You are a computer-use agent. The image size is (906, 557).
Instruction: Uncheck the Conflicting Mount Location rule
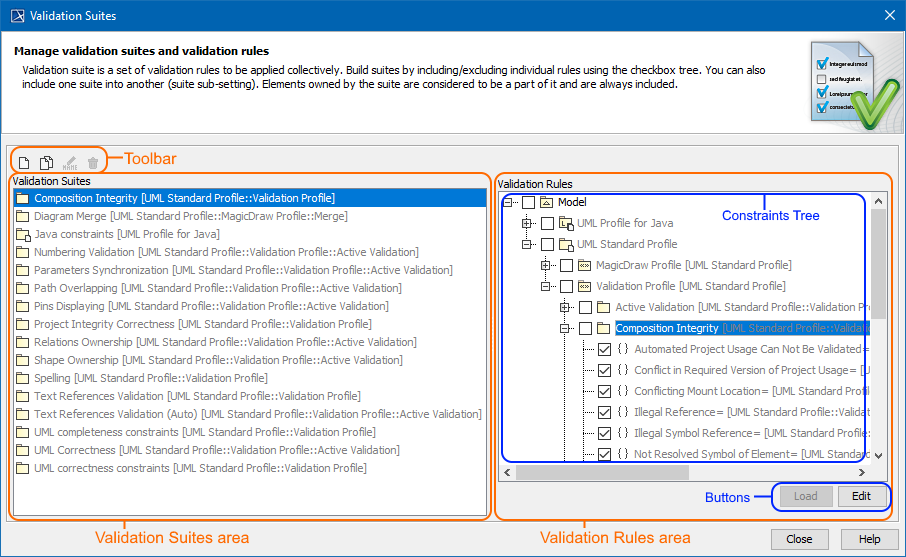[604, 391]
